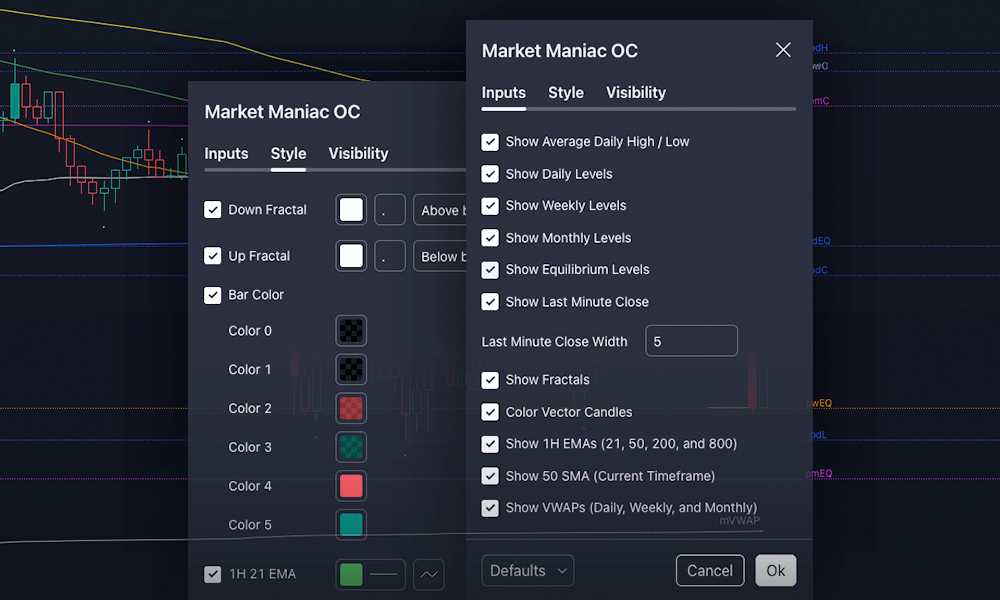Open the Defaults dropdown
Image resolution: width=1000 pixels, height=600 pixels.
527,570
